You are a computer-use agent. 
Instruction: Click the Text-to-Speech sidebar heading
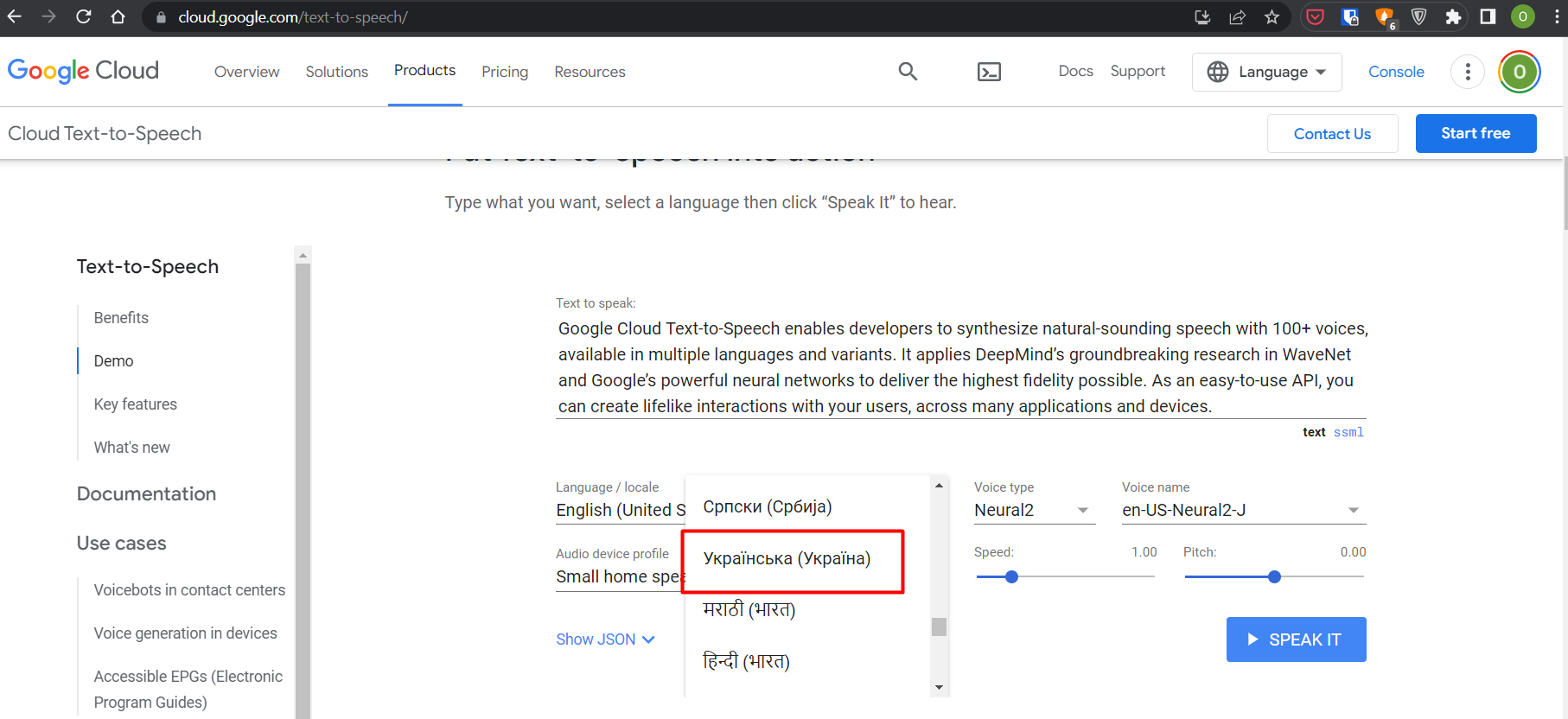pyautogui.click(x=148, y=267)
